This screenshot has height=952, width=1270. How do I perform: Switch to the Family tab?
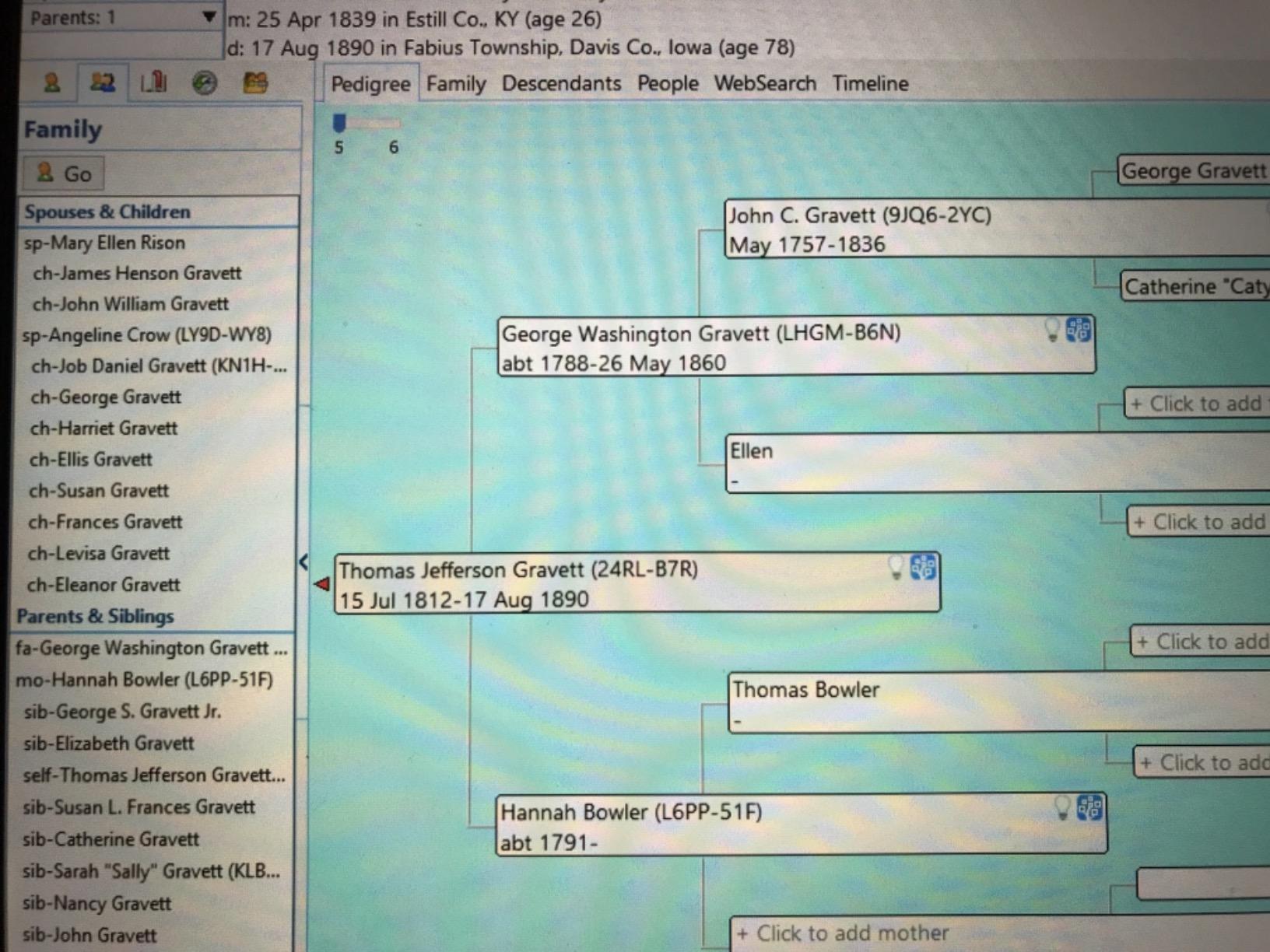coord(456,84)
